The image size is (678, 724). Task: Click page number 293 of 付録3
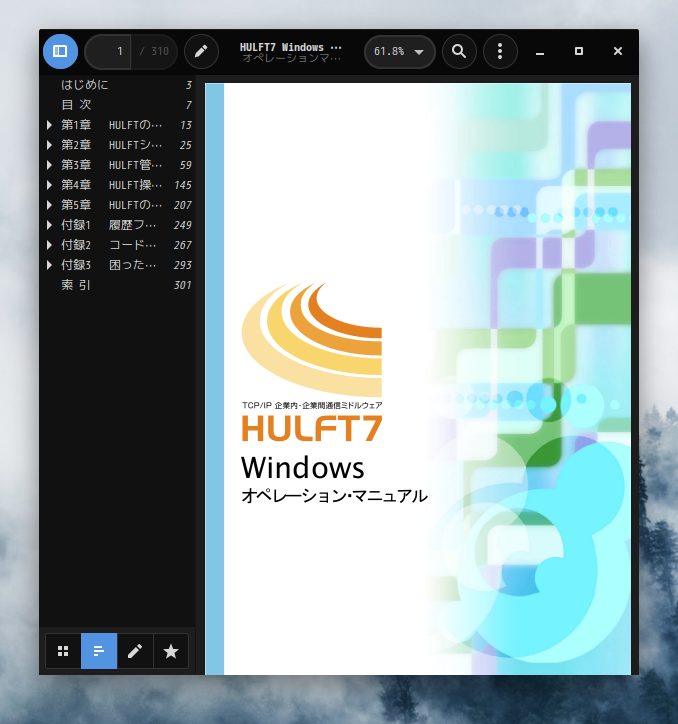[183, 265]
